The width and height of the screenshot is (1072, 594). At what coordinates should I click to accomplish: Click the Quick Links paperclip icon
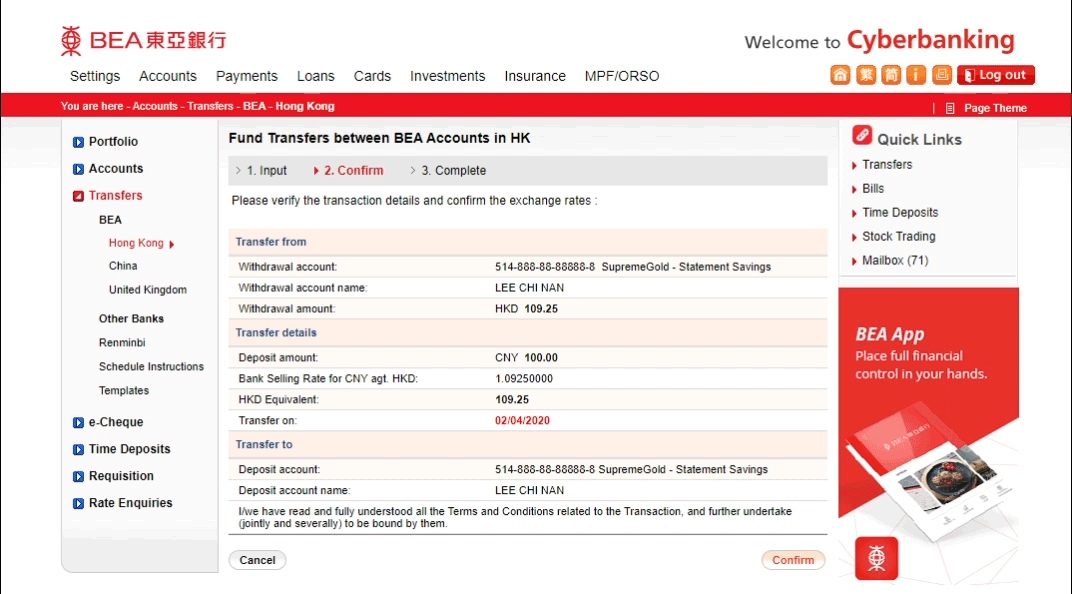(861, 135)
